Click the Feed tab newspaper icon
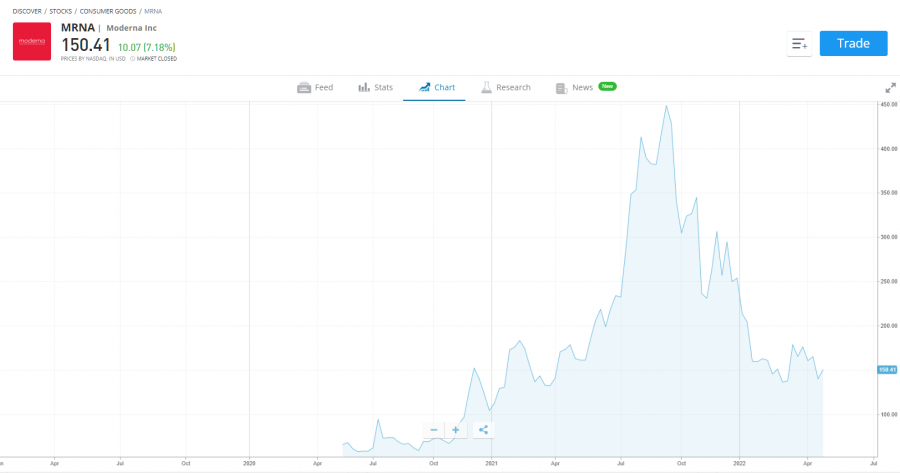Image resolution: width=900 pixels, height=473 pixels. (x=304, y=88)
